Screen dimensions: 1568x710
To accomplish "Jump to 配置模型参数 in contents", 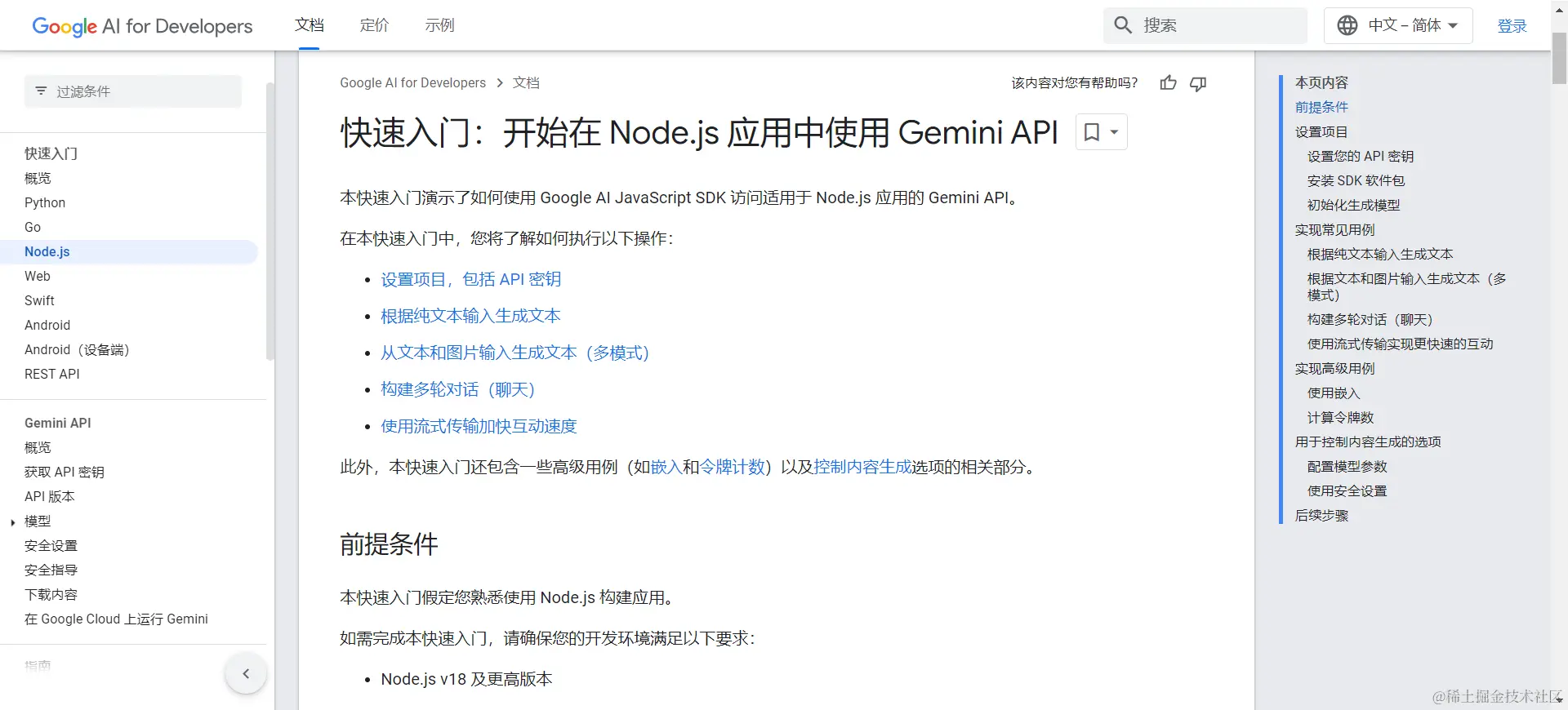I will (1347, 466).
